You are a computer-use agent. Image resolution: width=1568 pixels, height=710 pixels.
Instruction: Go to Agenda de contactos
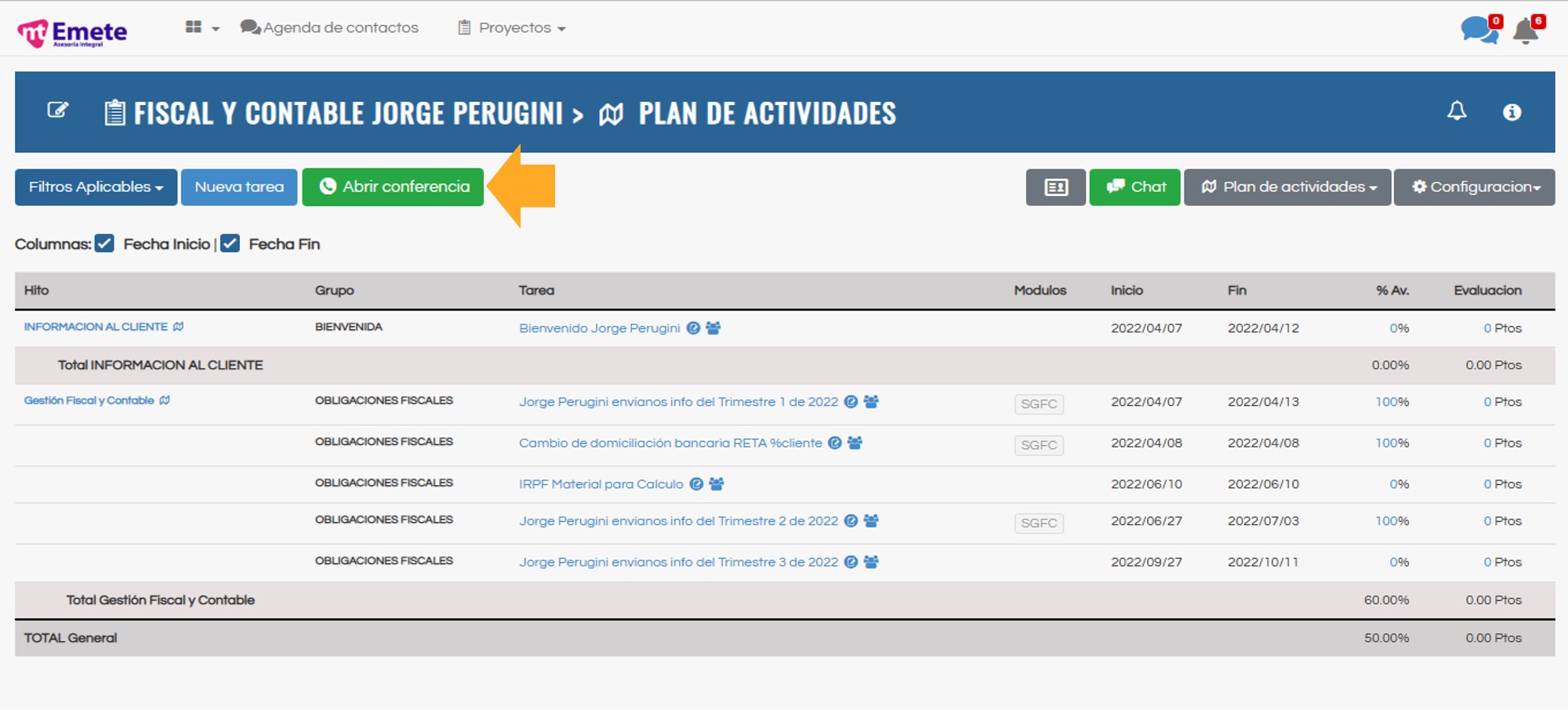point(330,28)
